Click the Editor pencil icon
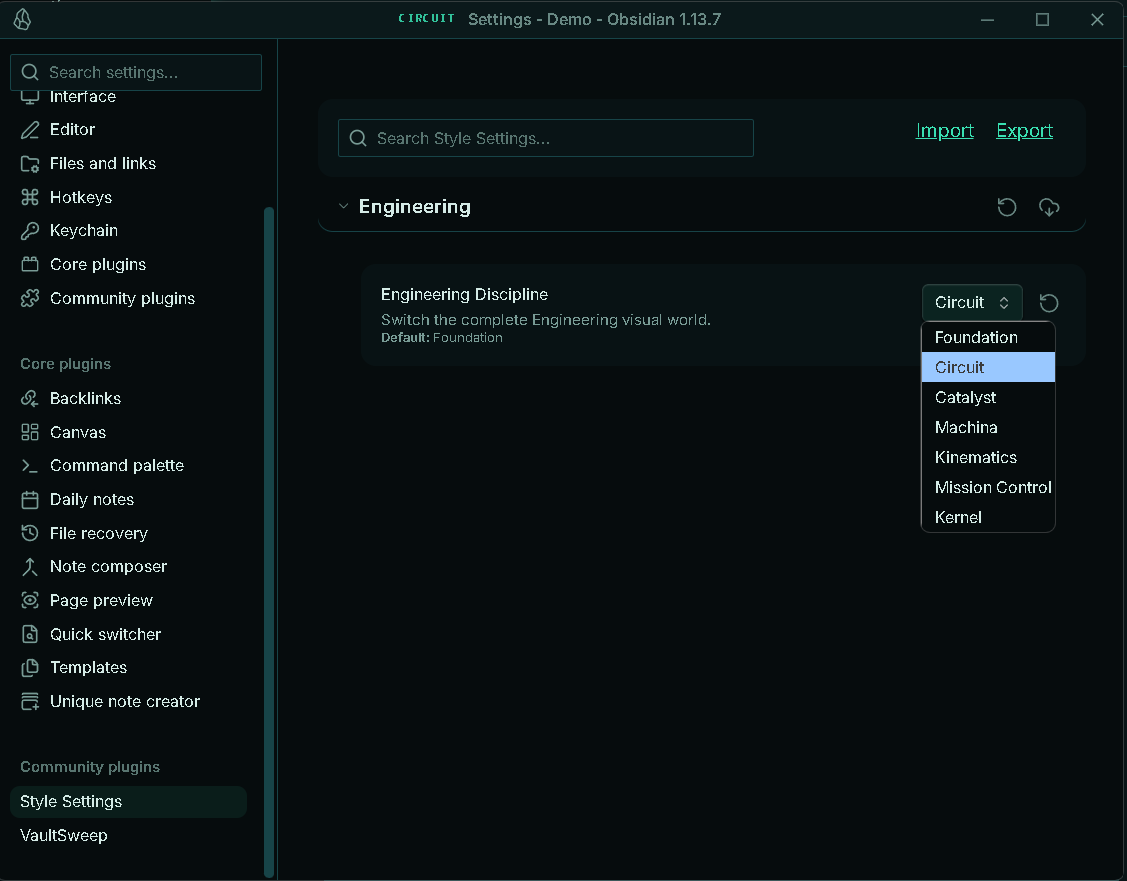Image resolution: width=1127 pixels, height=881 pixels. pyautogui.click(x=29, y=130)
